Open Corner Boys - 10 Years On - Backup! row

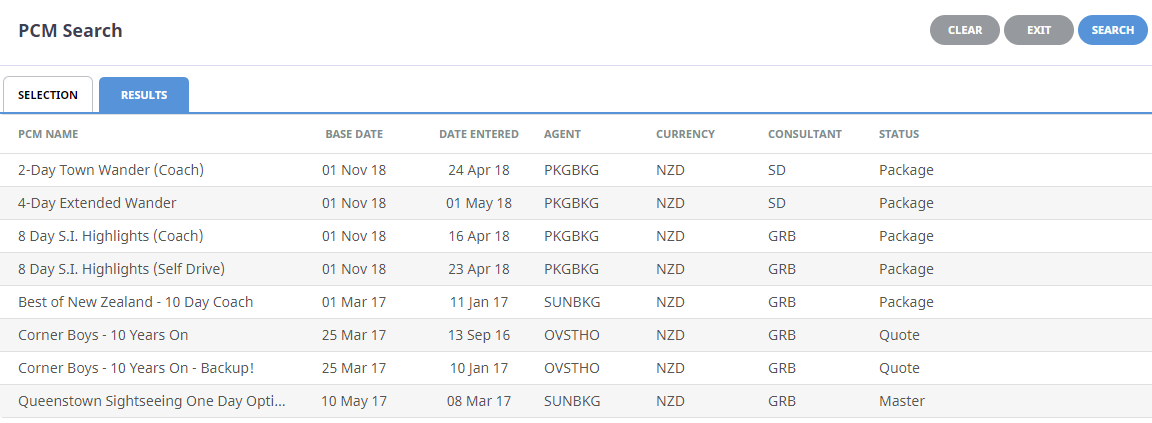pos(576,369)
